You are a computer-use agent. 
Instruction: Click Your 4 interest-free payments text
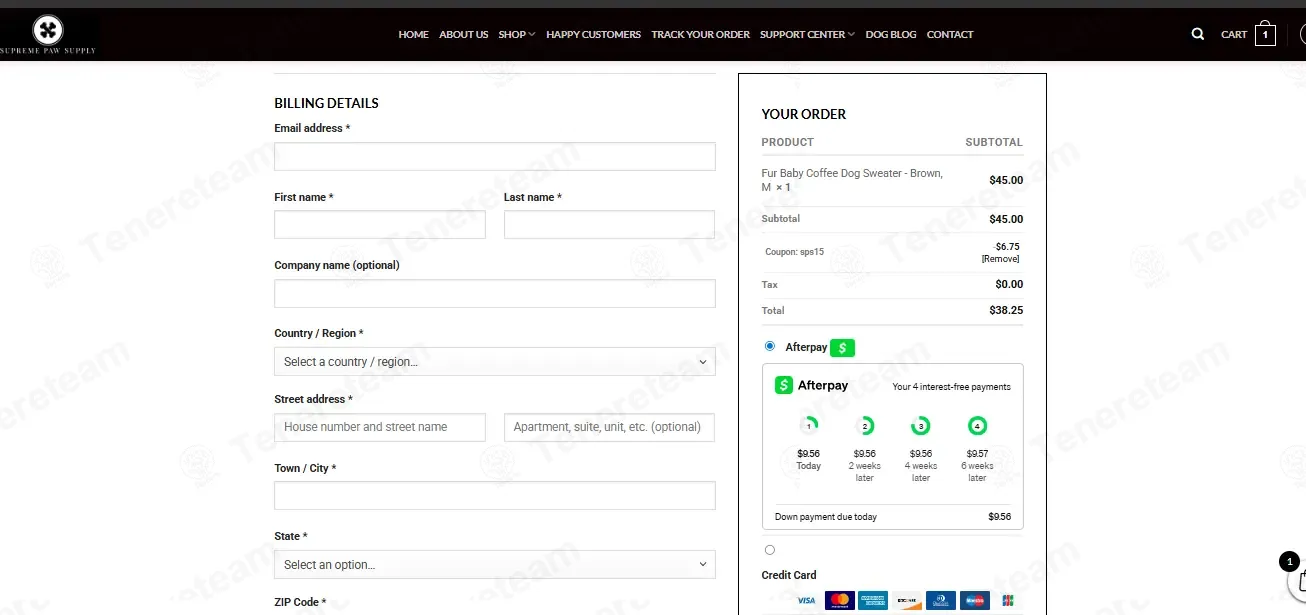(951, 387)
